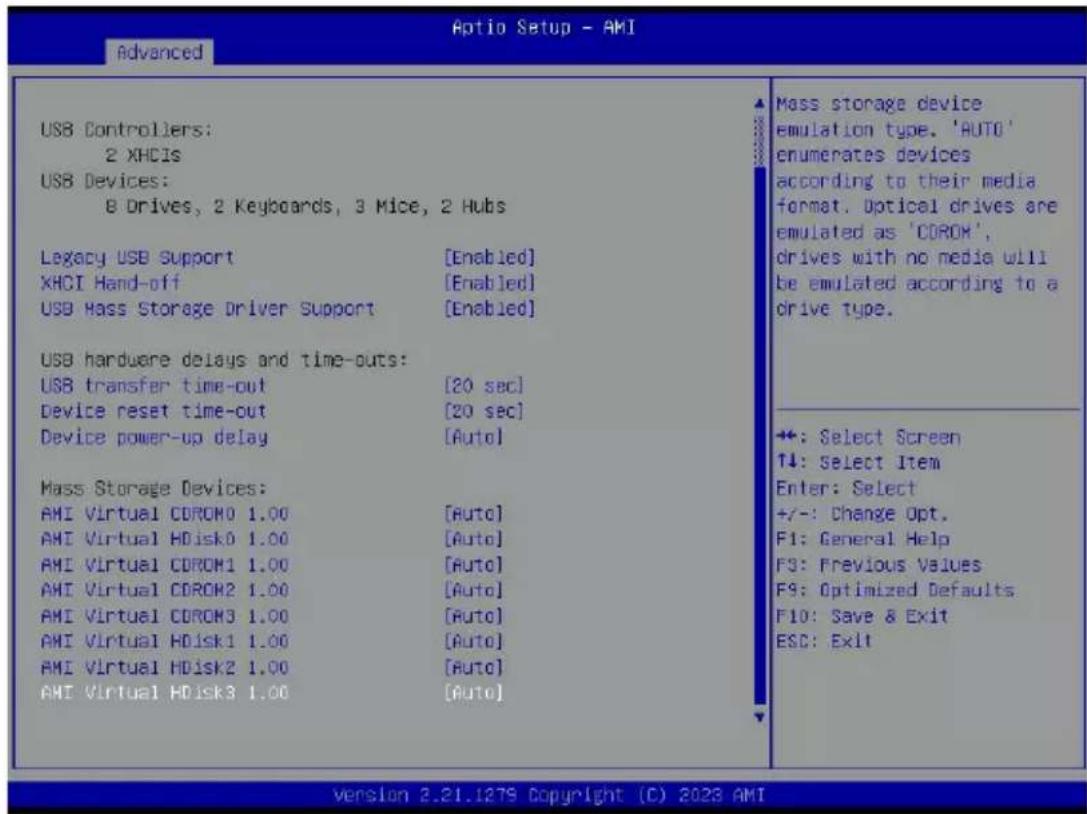This screenshot has width=1087, height=814.
Task: Open AMI Virtual CDROM3 [Auto] value
Action: [473, 616]
